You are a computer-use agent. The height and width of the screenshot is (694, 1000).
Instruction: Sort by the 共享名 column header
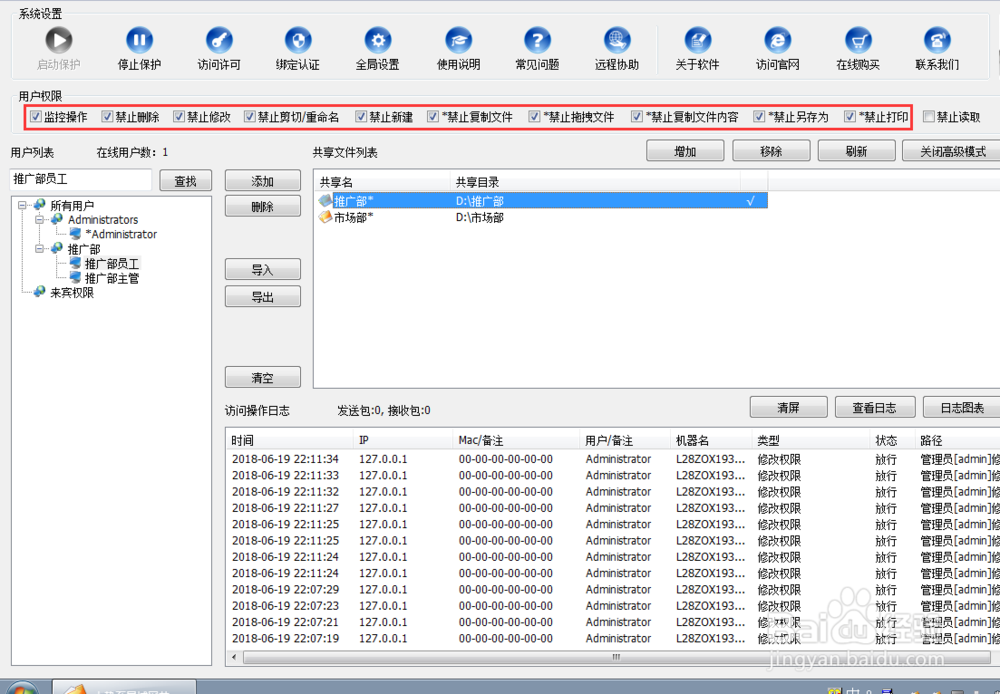tap(383, 182)
